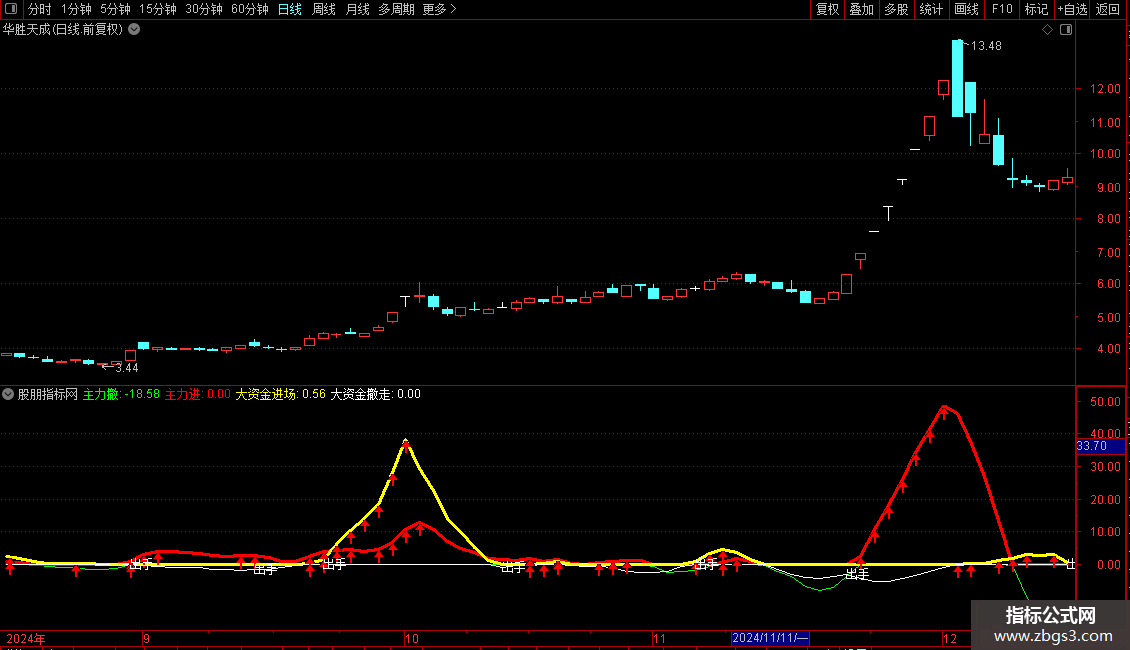This screenshot has width=1130, height=650.
Task: Add stock via +自选 button
Action: click(1072, 9)
